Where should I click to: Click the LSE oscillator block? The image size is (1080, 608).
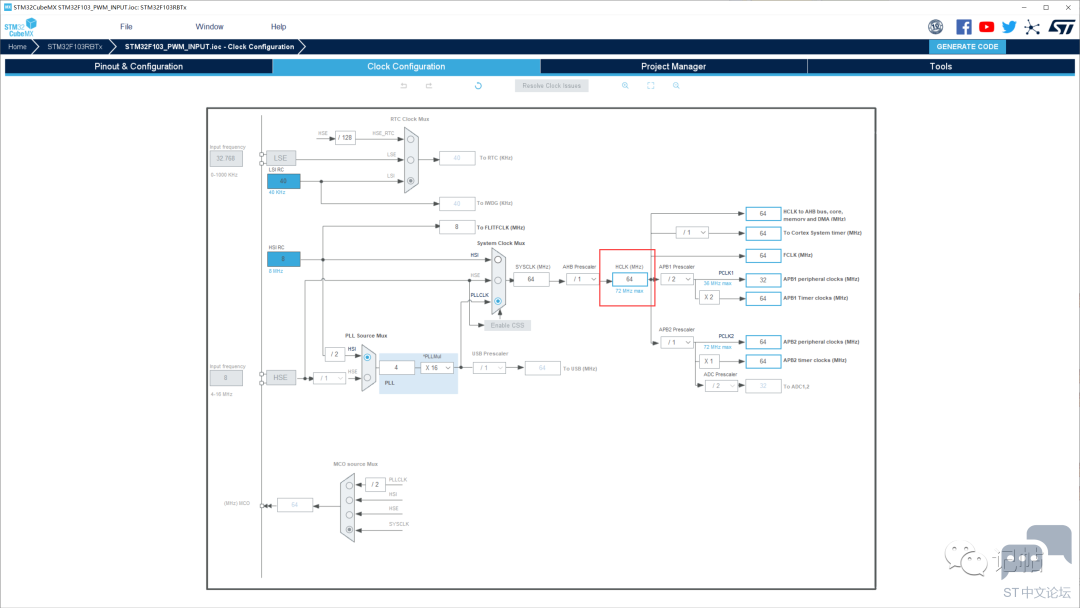(280, 158)
